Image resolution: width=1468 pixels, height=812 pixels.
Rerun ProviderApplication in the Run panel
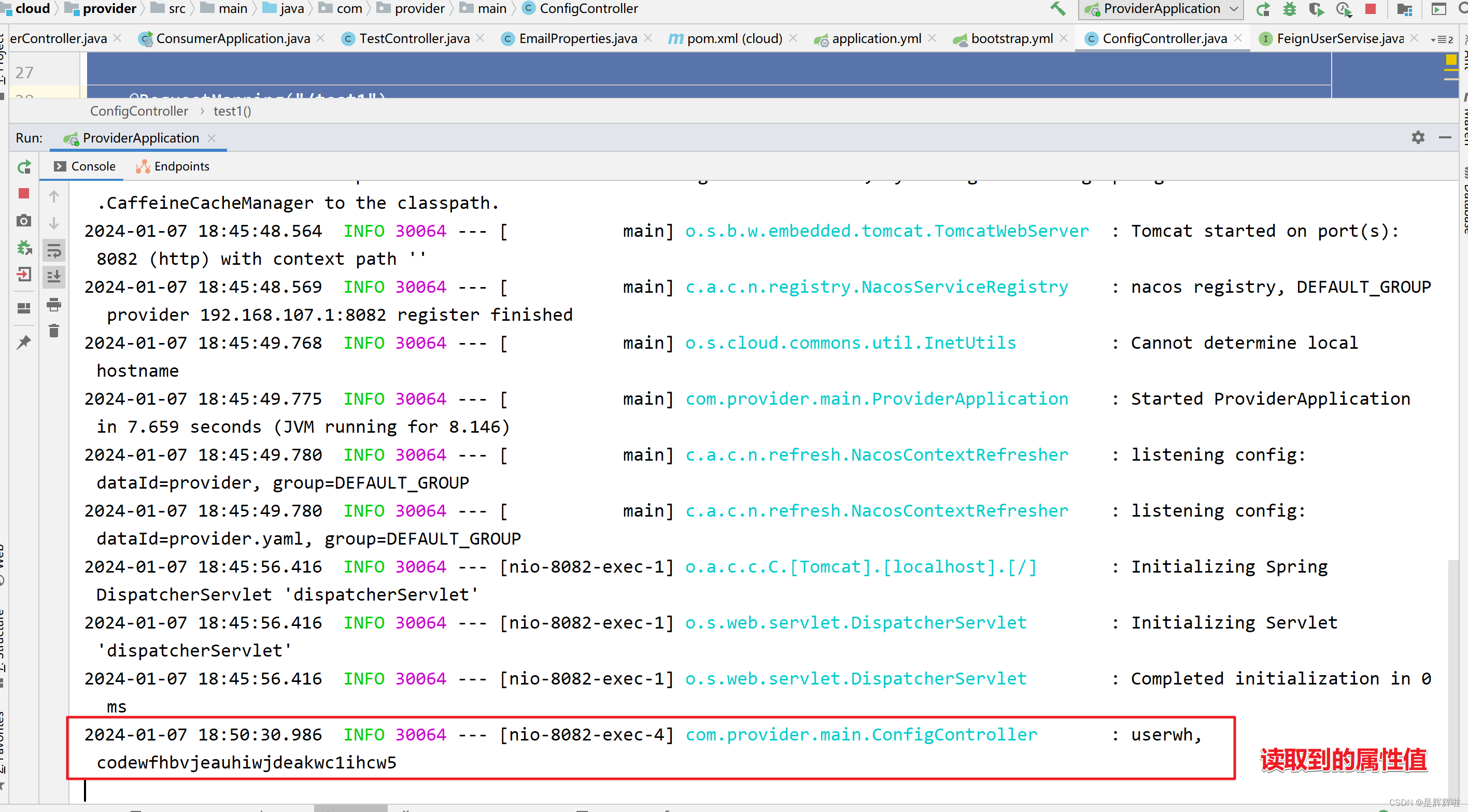(24, 167)
